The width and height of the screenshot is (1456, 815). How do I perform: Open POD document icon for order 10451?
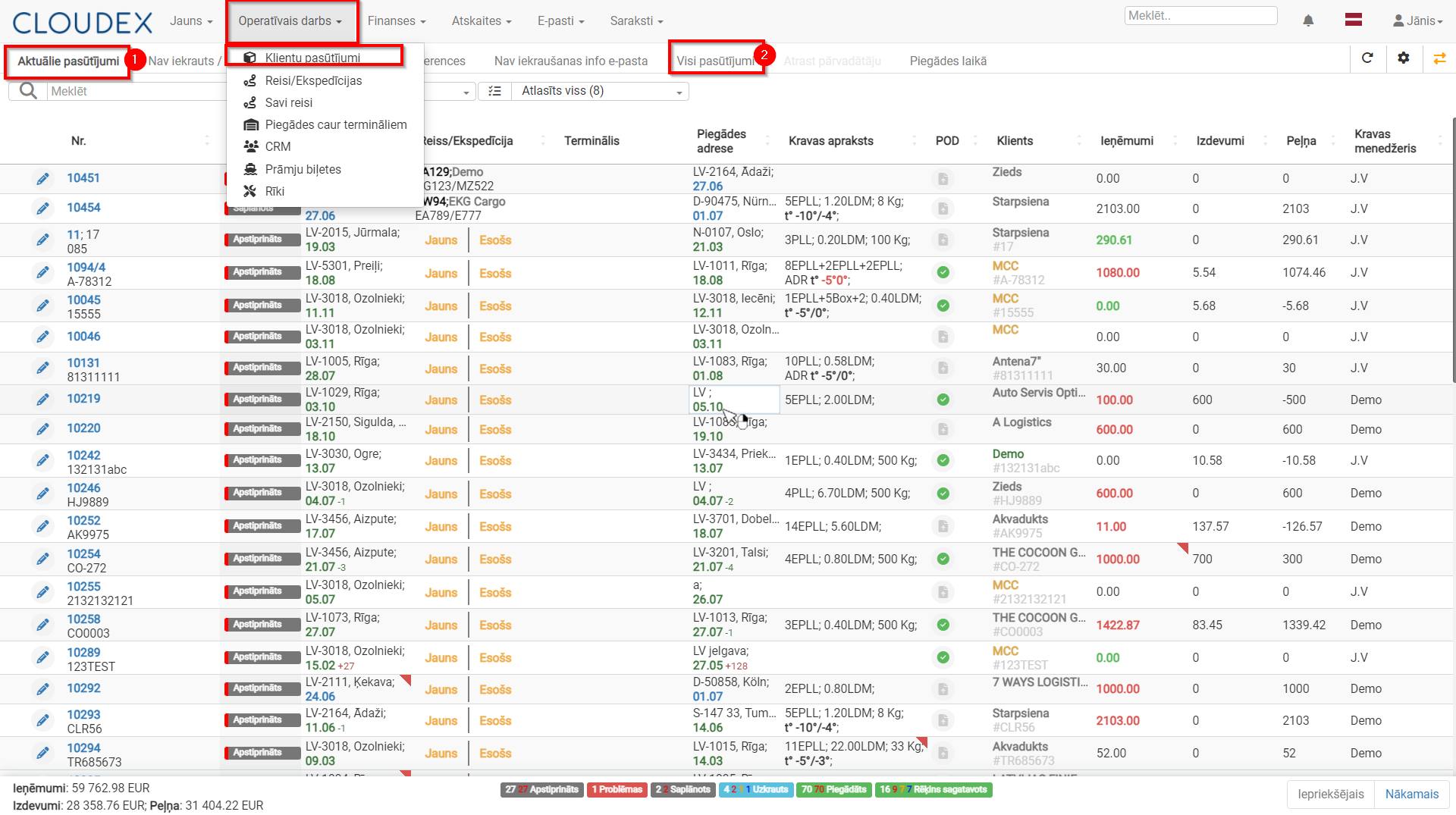click(943, 179)
